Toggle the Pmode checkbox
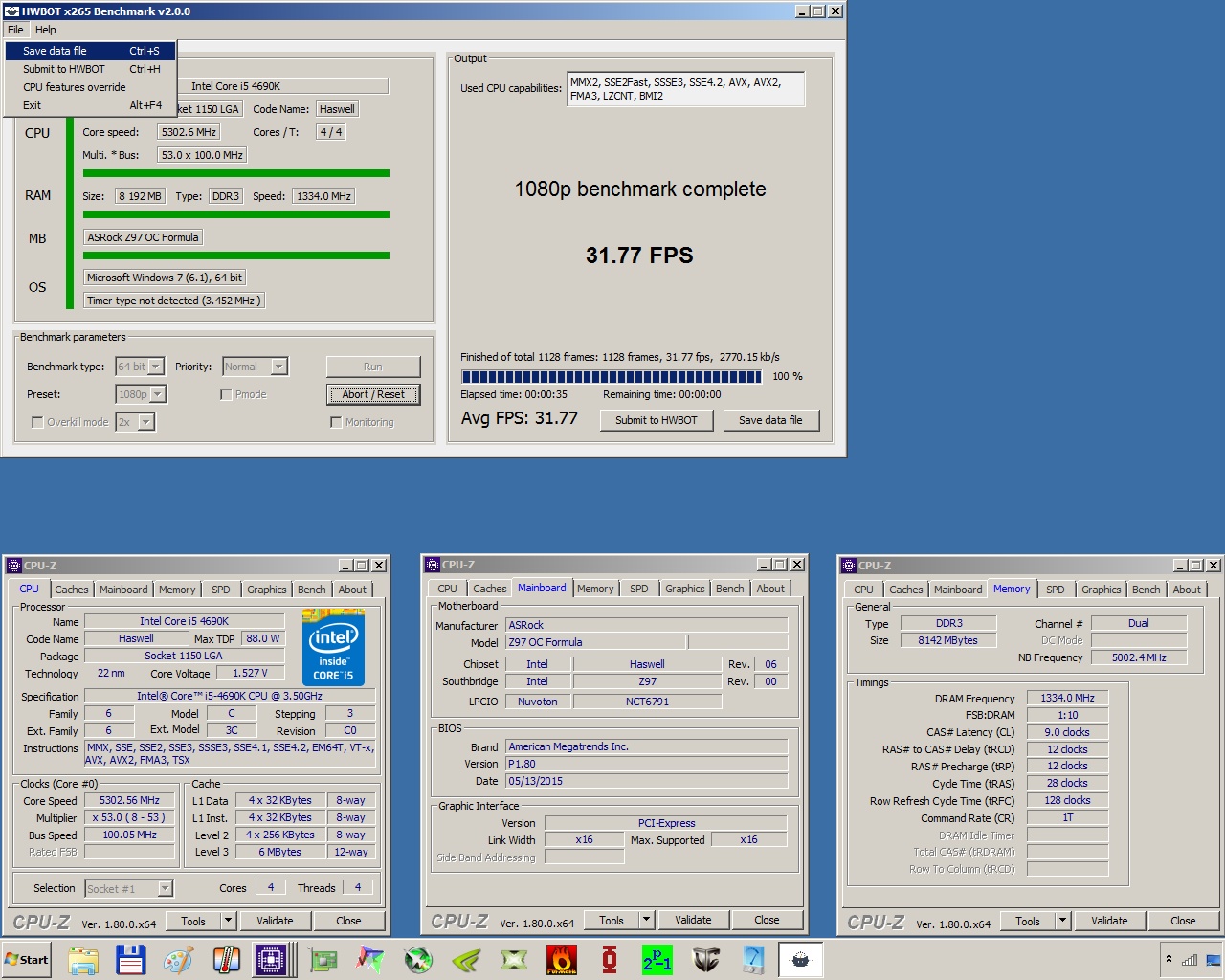This screenshot has width=1225, height=980. pos(226,394)
